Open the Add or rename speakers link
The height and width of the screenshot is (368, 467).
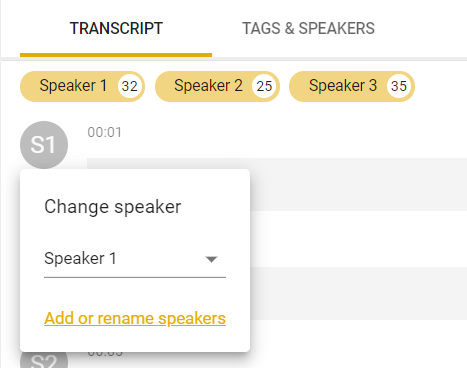click(135, 318)
